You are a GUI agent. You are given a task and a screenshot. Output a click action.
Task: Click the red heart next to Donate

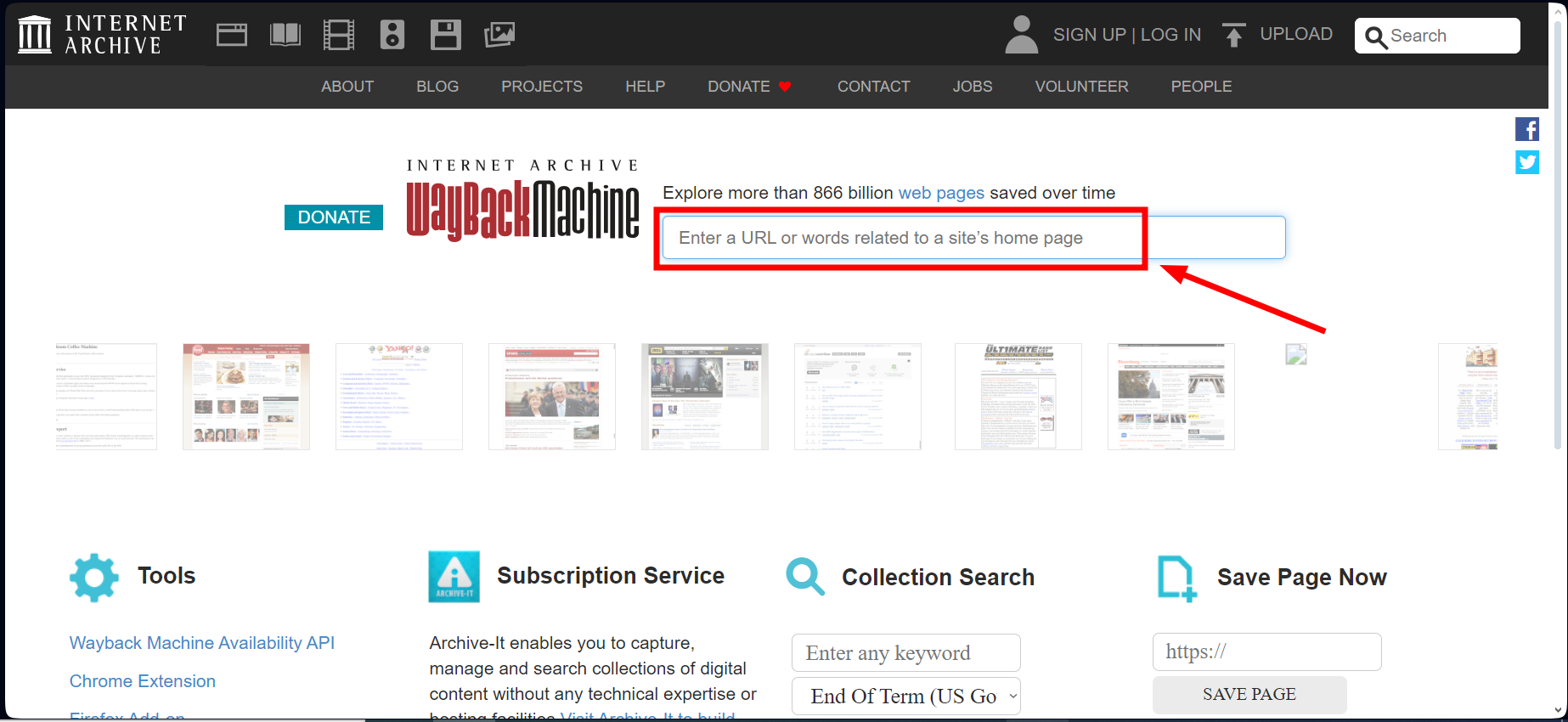point(785,86)
